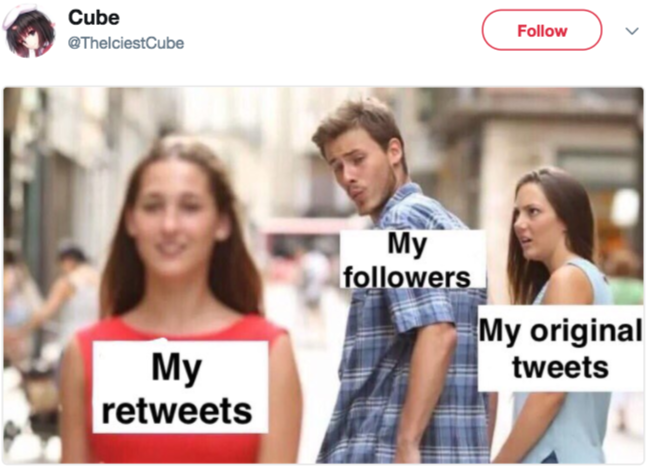This screenshot has width=653, height=468.
Task: Click the "My" above the word retweets
Action: point(177,368)
